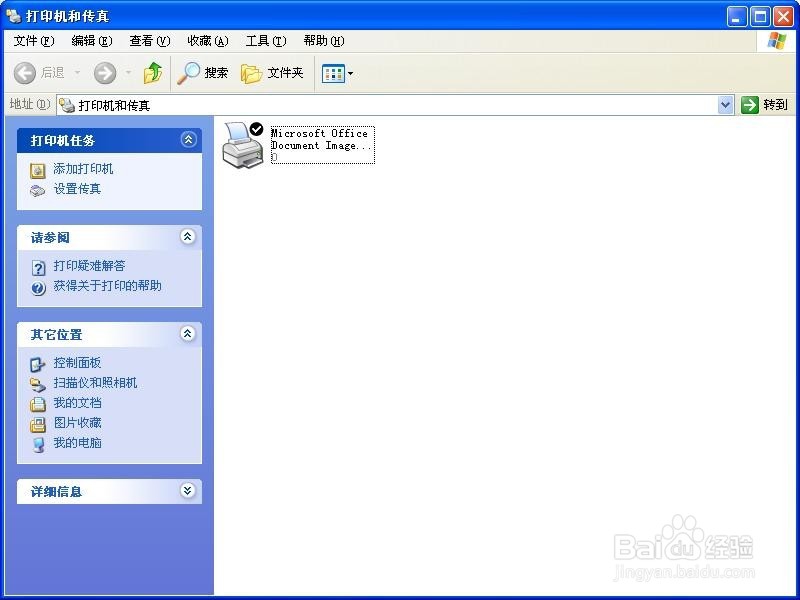Open the Edit (编辑) menu
This screenshot has height=600, width=800.
(x=92, y=41)
